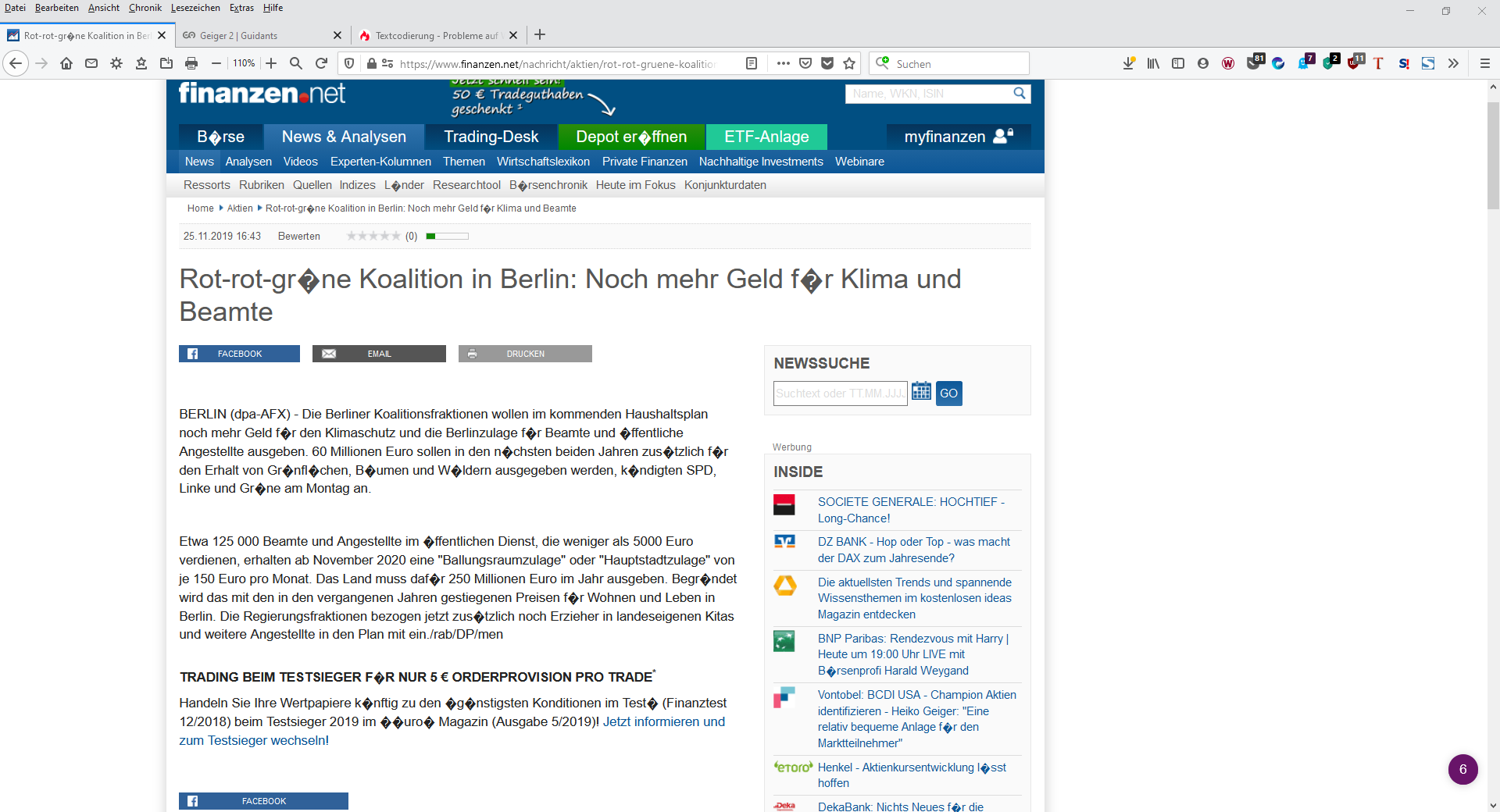Click the print icon in toolbar

tap(191, 63)
